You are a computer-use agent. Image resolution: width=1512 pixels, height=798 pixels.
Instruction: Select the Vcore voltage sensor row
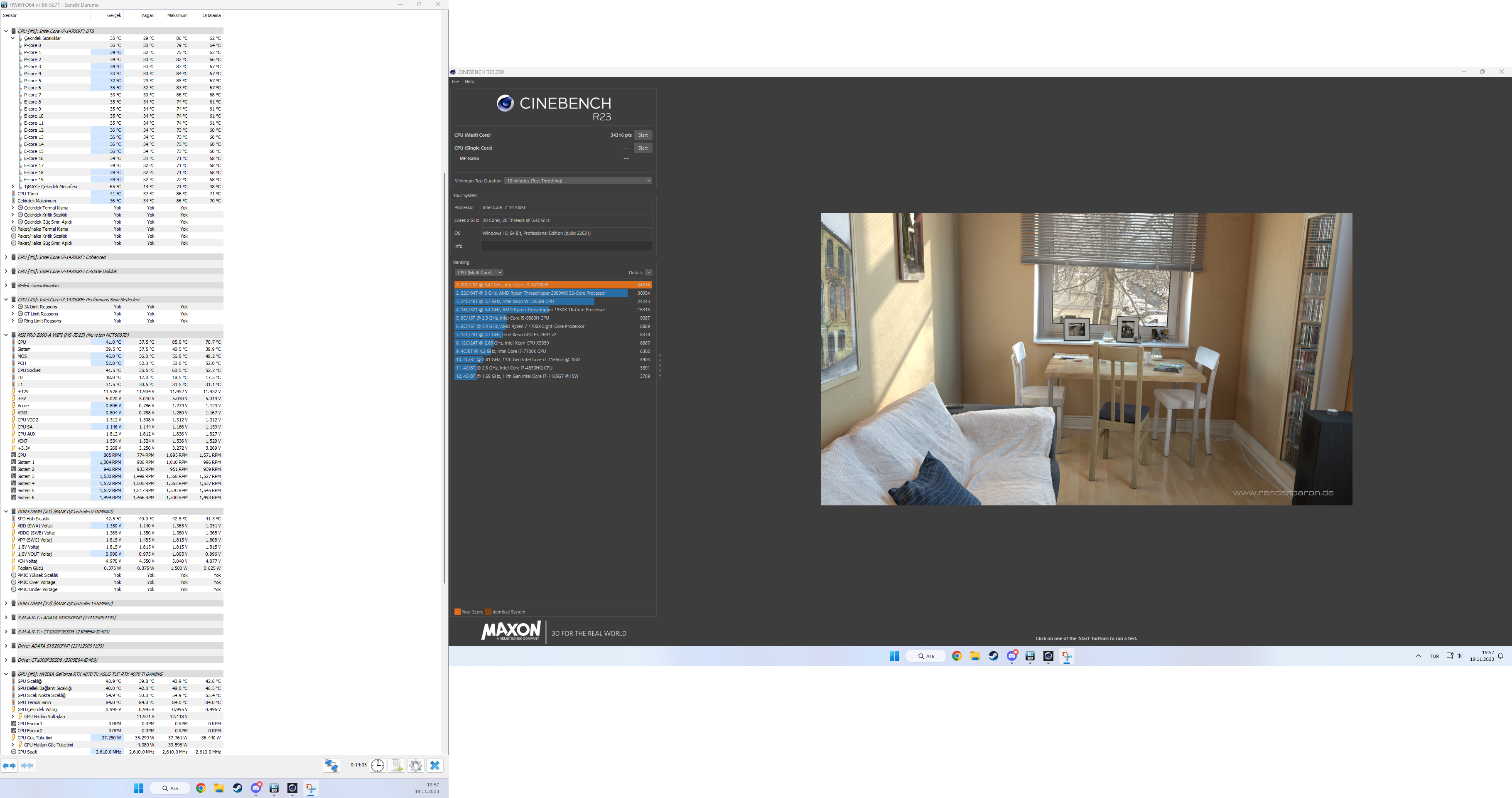[x=118, y=406]
